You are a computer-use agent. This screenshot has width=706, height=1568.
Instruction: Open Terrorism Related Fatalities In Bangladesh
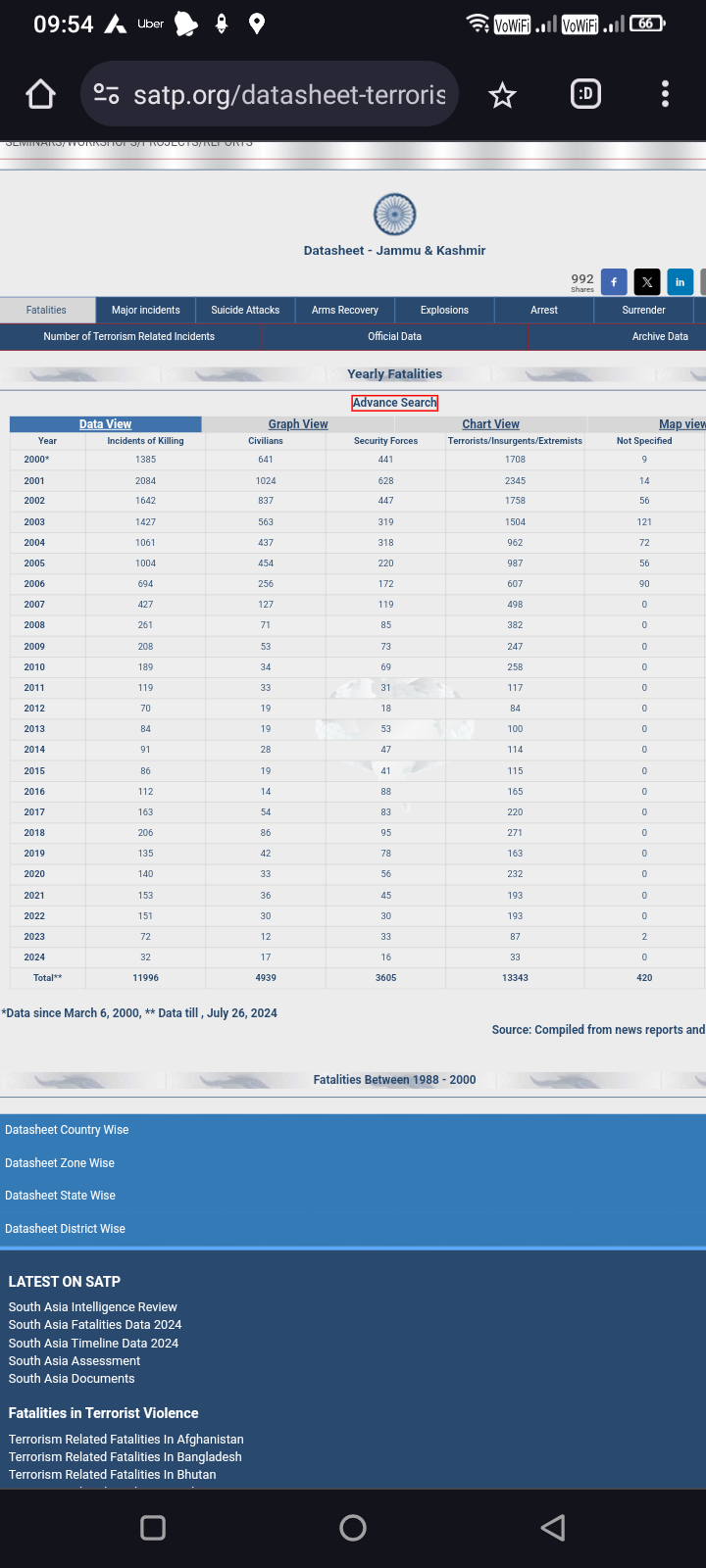pos(126,1457)
